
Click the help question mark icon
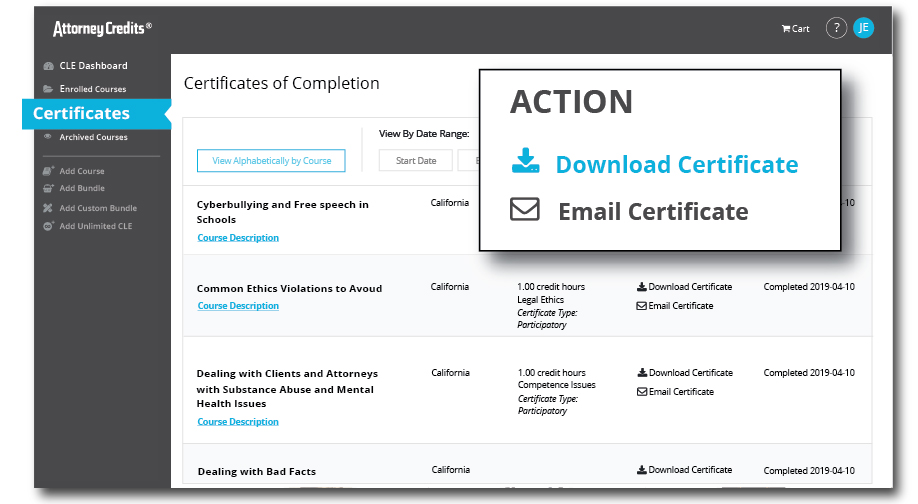[836, 28]
